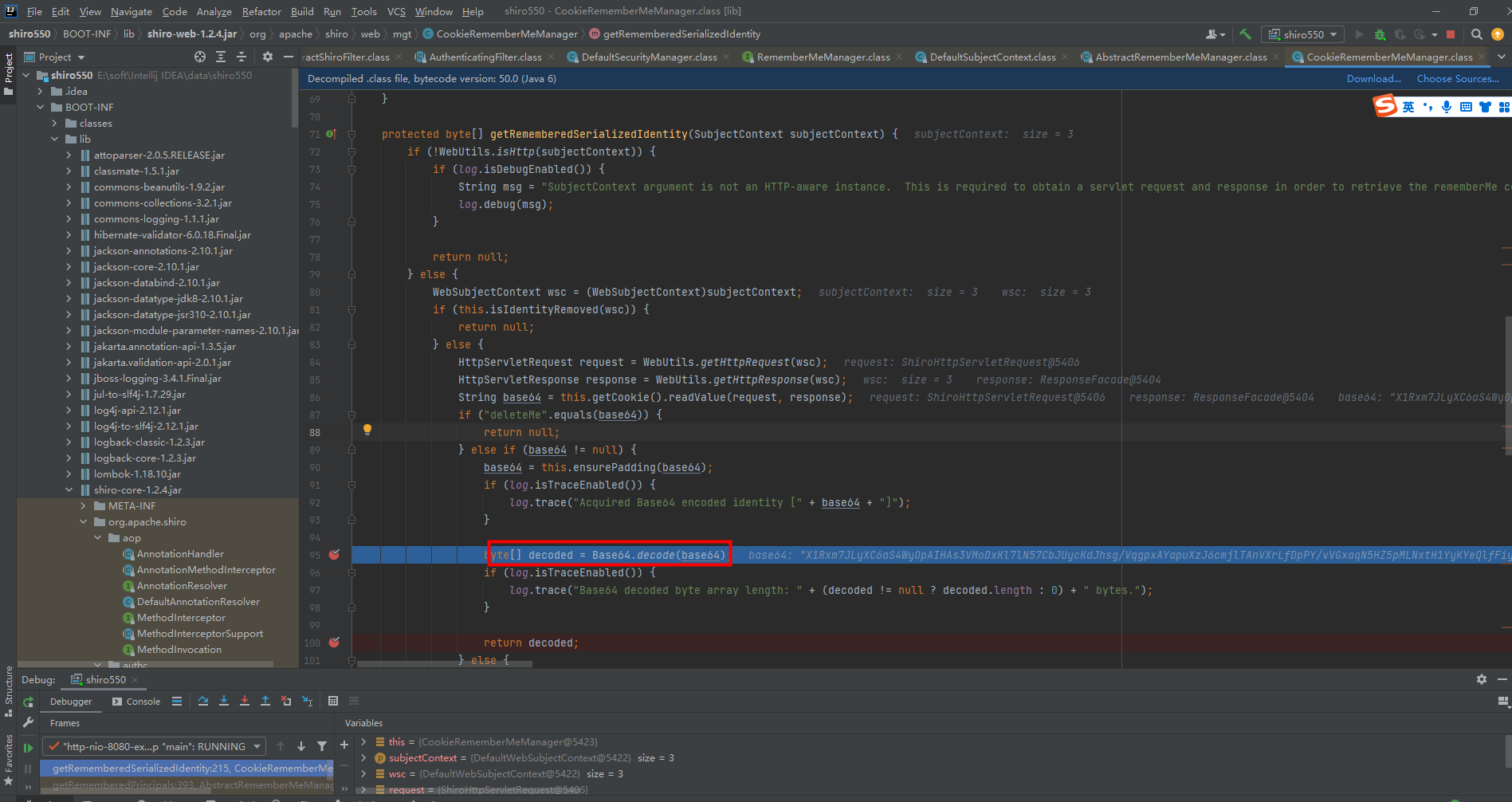The image size is (1512, 802).
Task: Select the Debugger tab
Action: tap(71, 702)
